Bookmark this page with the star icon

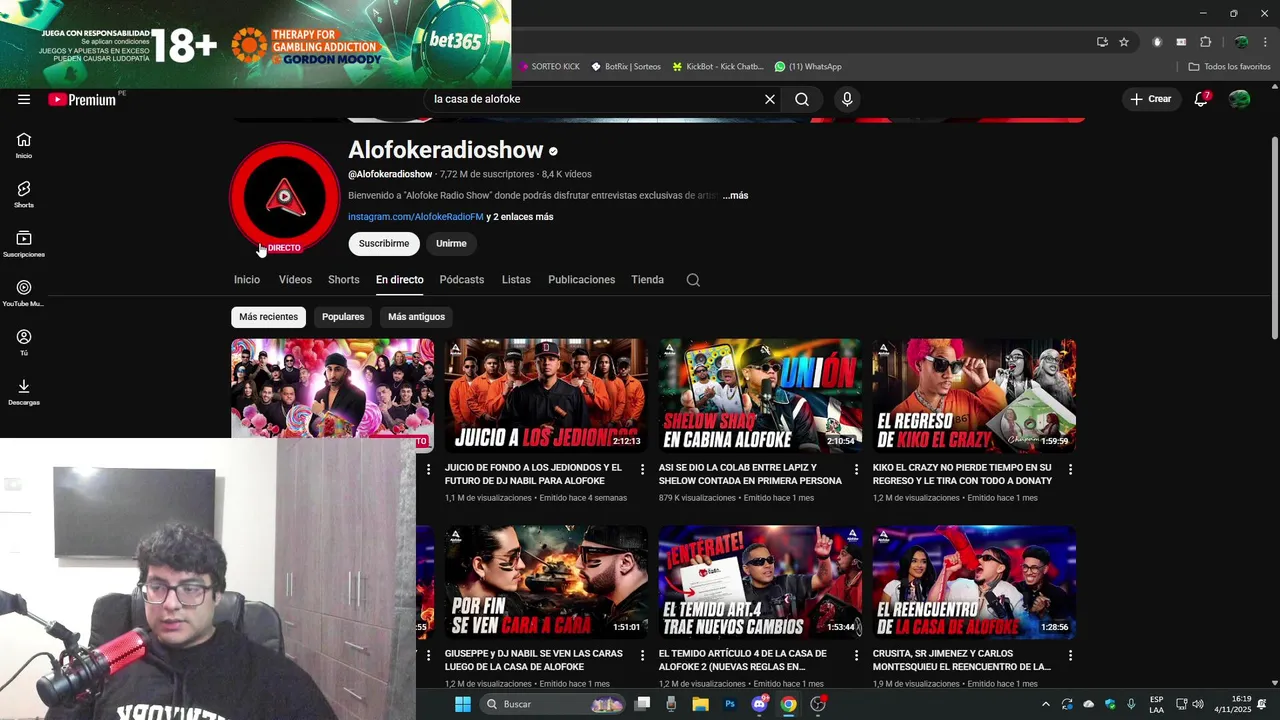tap(1124, 42)
